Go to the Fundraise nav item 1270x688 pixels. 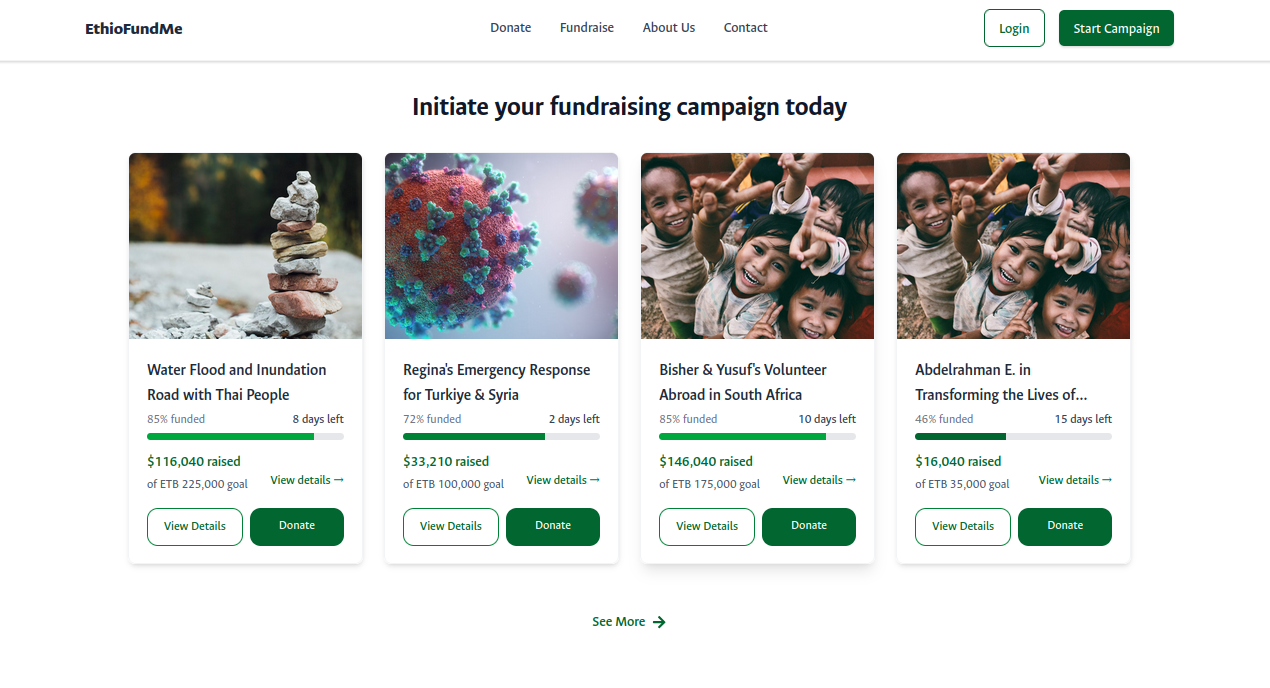point(587,28)
